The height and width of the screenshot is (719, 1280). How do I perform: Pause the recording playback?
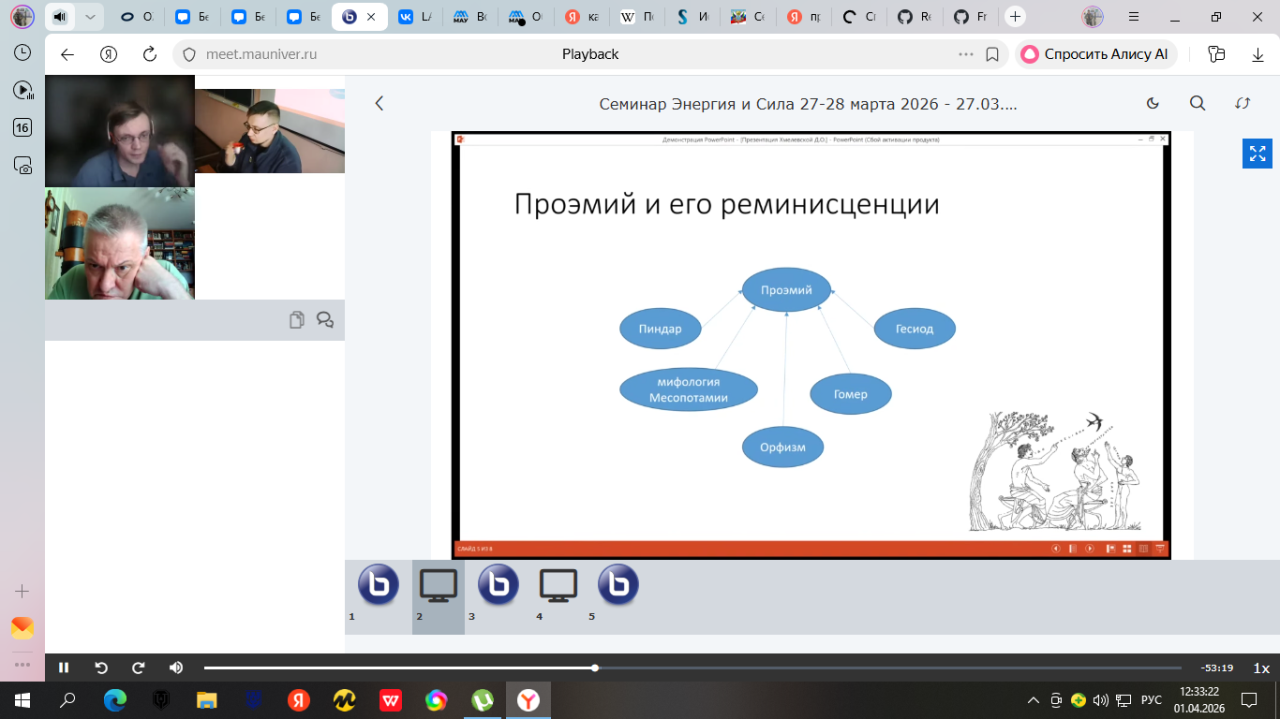pos(64,668)
